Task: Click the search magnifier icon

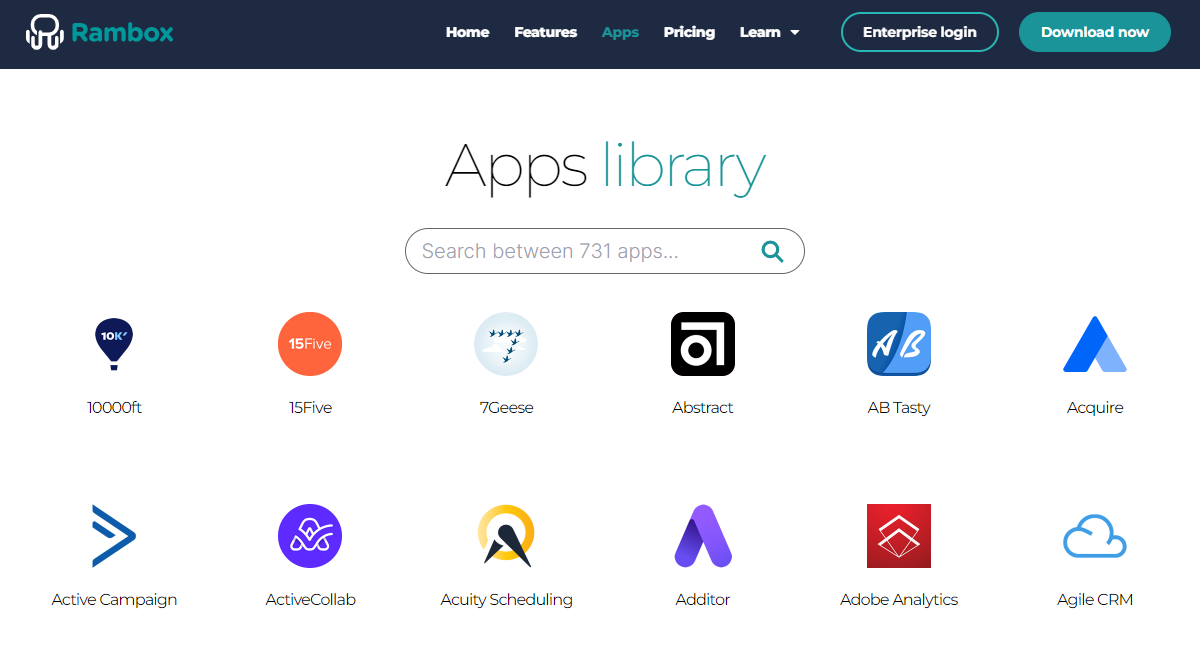Action: pyautogui.click(x=772, y=251)
